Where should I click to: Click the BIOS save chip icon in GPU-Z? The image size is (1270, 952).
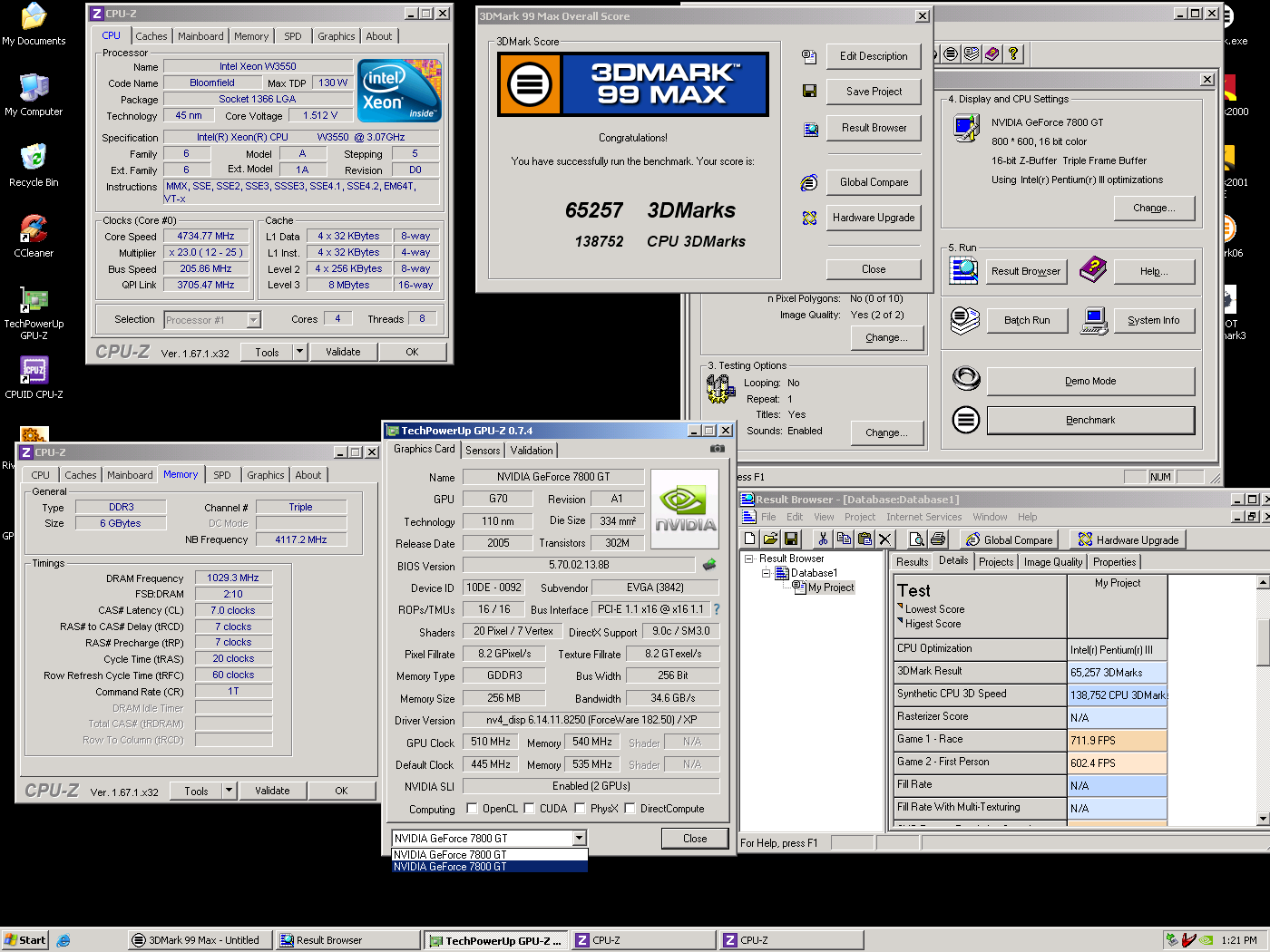pos(709,565)
